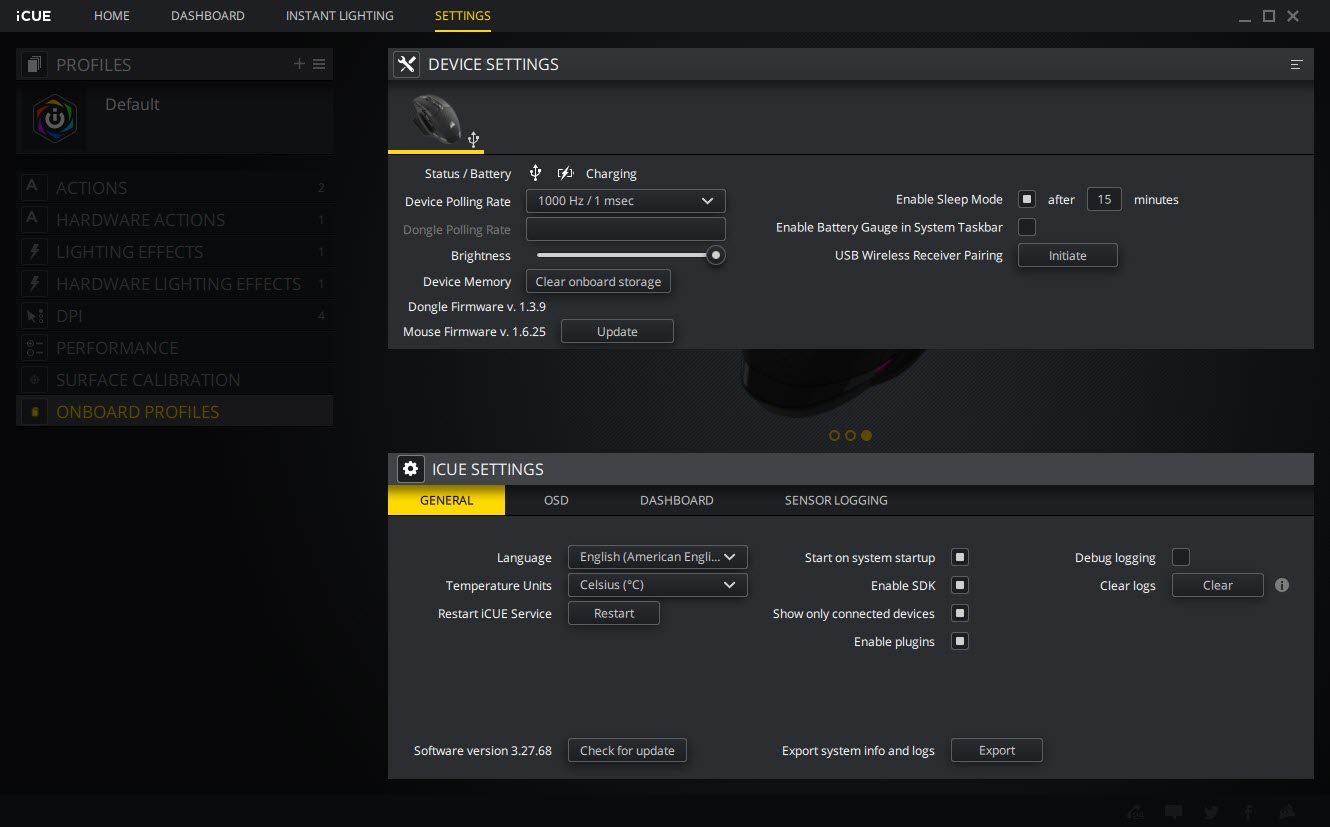
Task: Open the chat feedback icon in the footer
Action: coord(1174,812)
